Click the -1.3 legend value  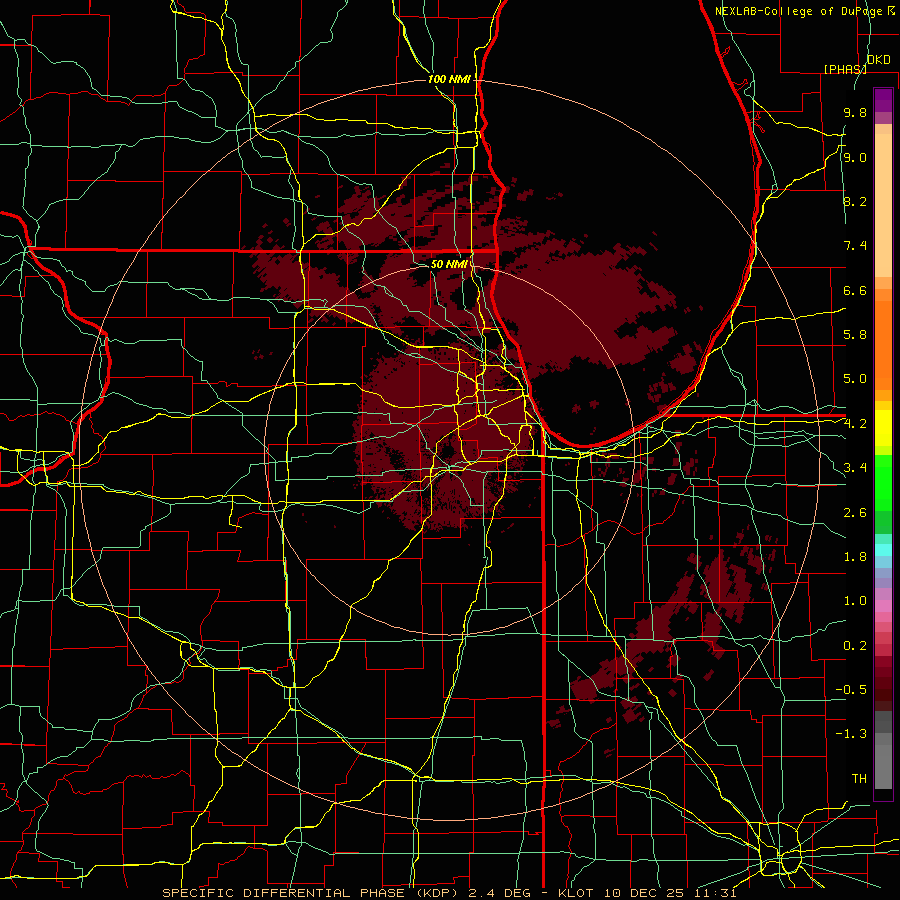(851, 734)
